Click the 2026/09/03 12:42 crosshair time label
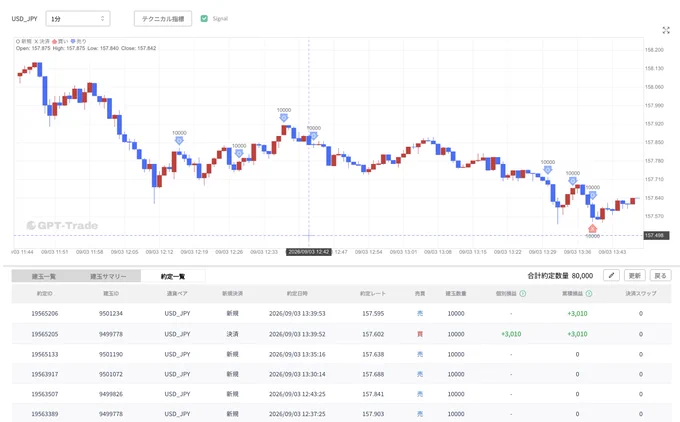Viewport: 680px width, 422px height. [309, 252]
